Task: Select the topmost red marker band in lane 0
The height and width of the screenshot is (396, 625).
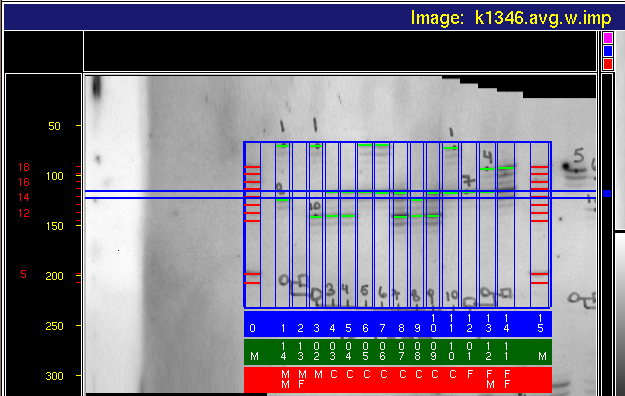Action: (x=252, y=167)
